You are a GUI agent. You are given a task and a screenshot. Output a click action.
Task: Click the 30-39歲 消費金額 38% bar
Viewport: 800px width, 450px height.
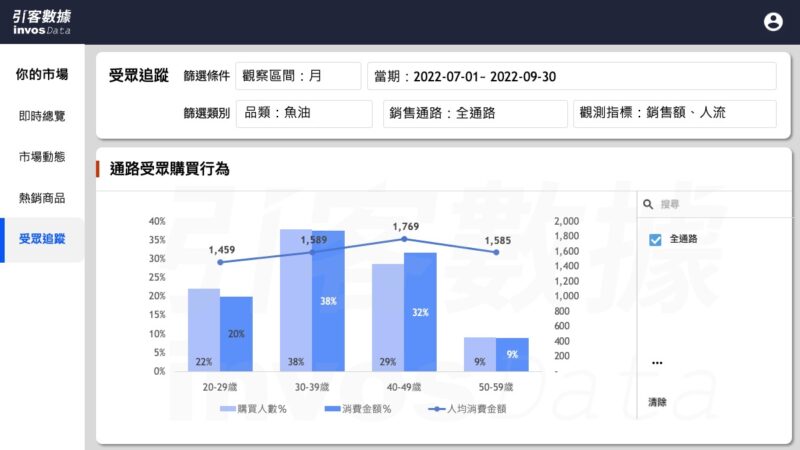pos(328,300)
